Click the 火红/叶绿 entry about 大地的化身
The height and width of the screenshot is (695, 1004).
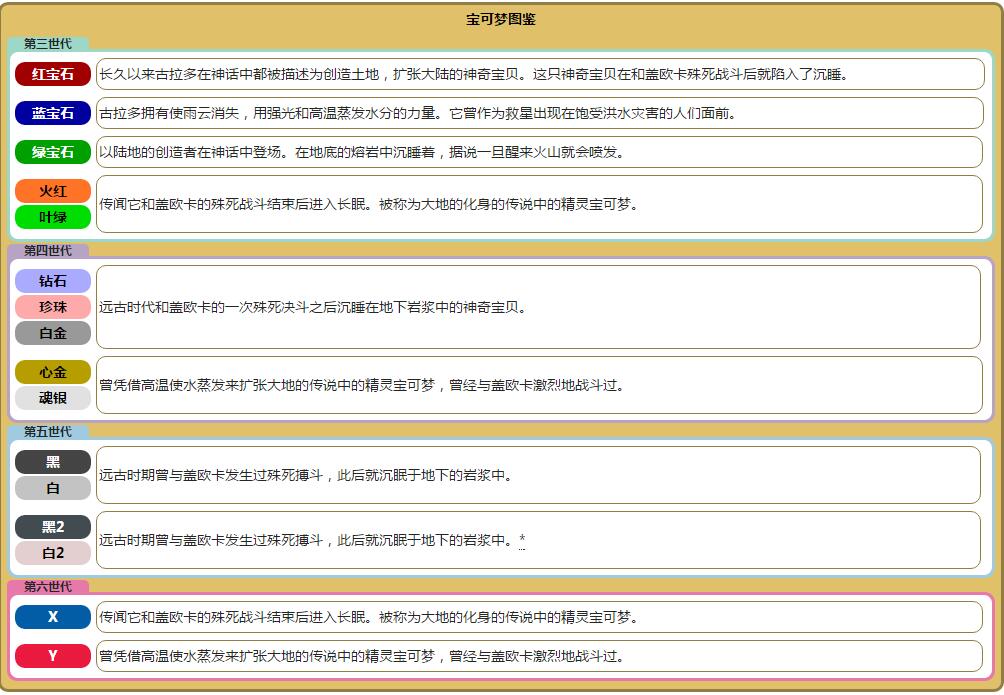coord(539,204)
